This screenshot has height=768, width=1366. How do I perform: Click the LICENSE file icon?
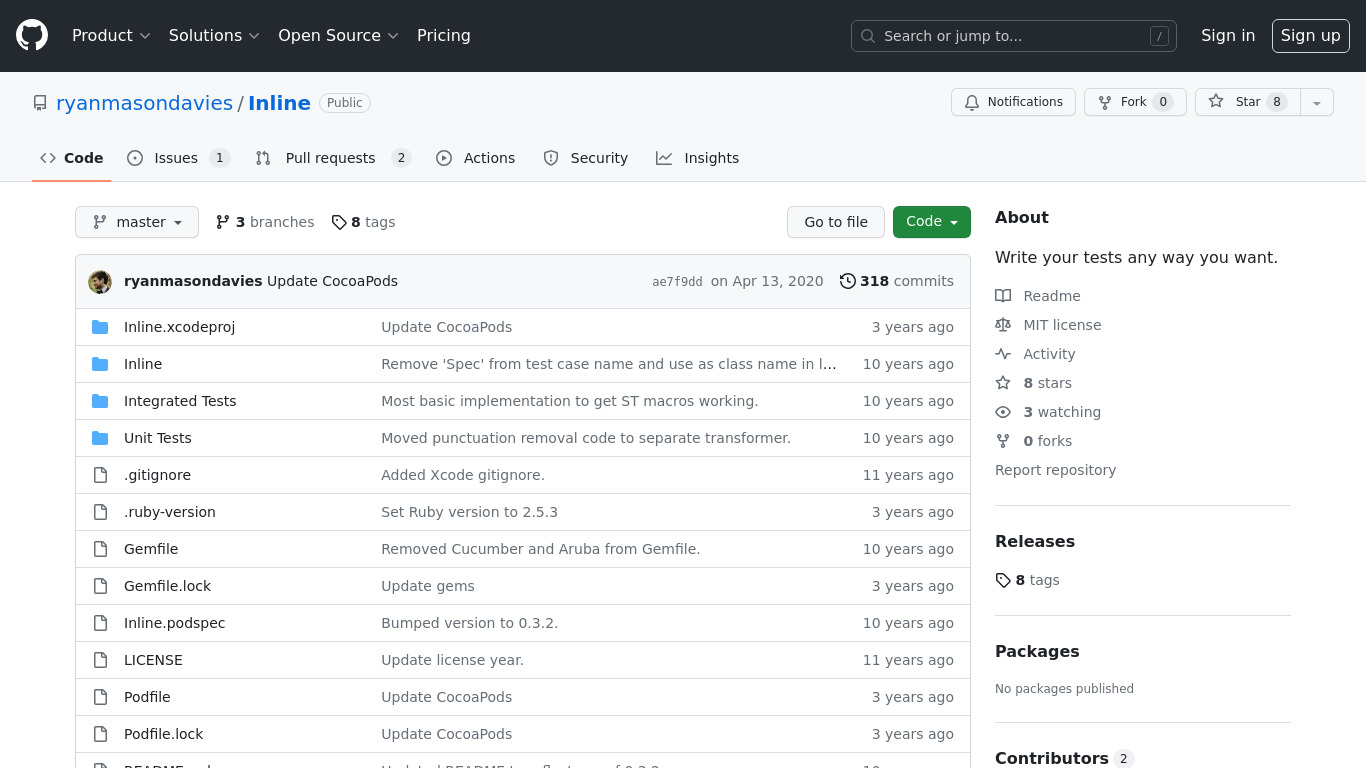tap(100, 660)
